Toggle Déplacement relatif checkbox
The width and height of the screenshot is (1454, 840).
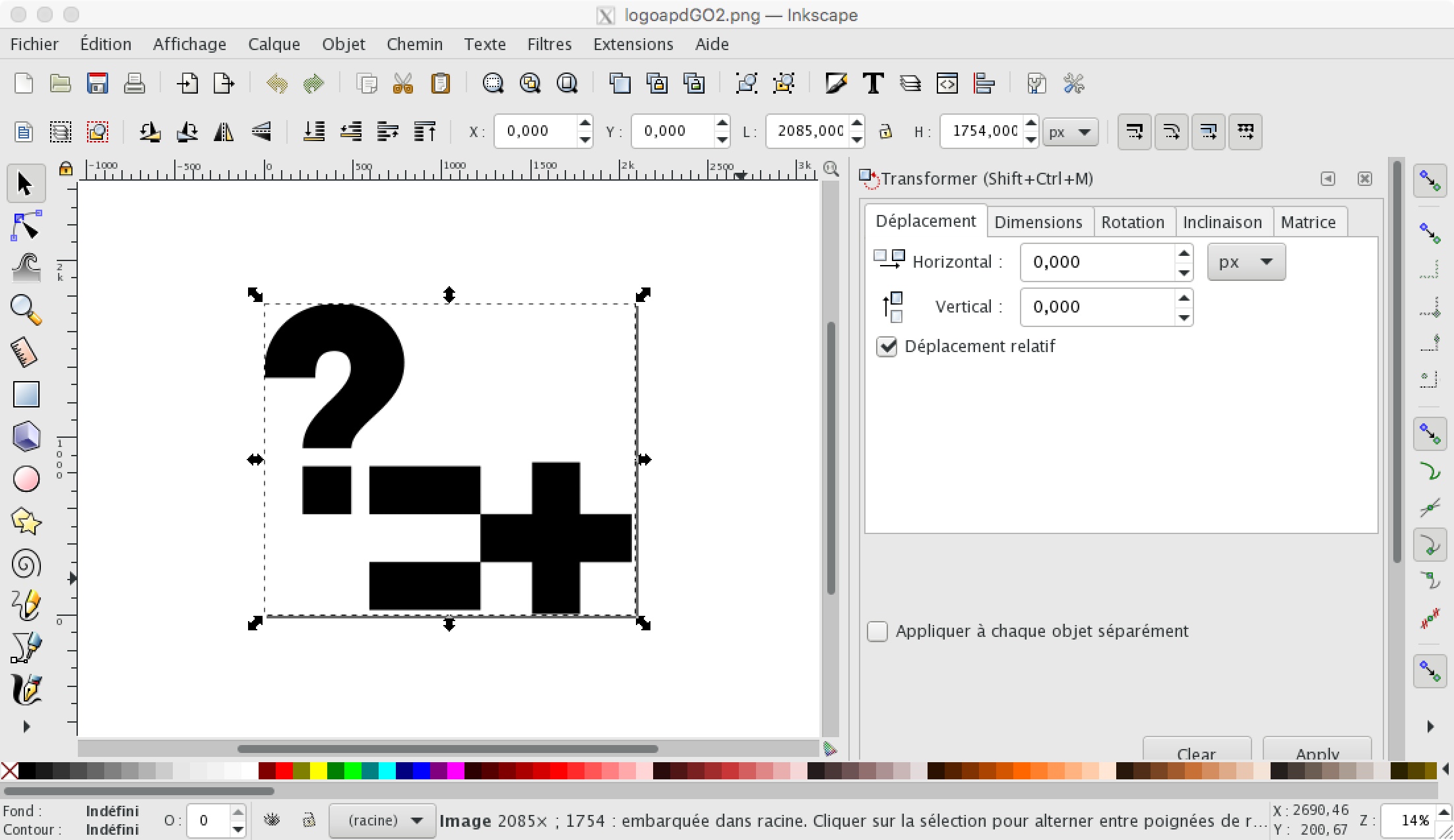pyautogui.click(x=887, y=346)
